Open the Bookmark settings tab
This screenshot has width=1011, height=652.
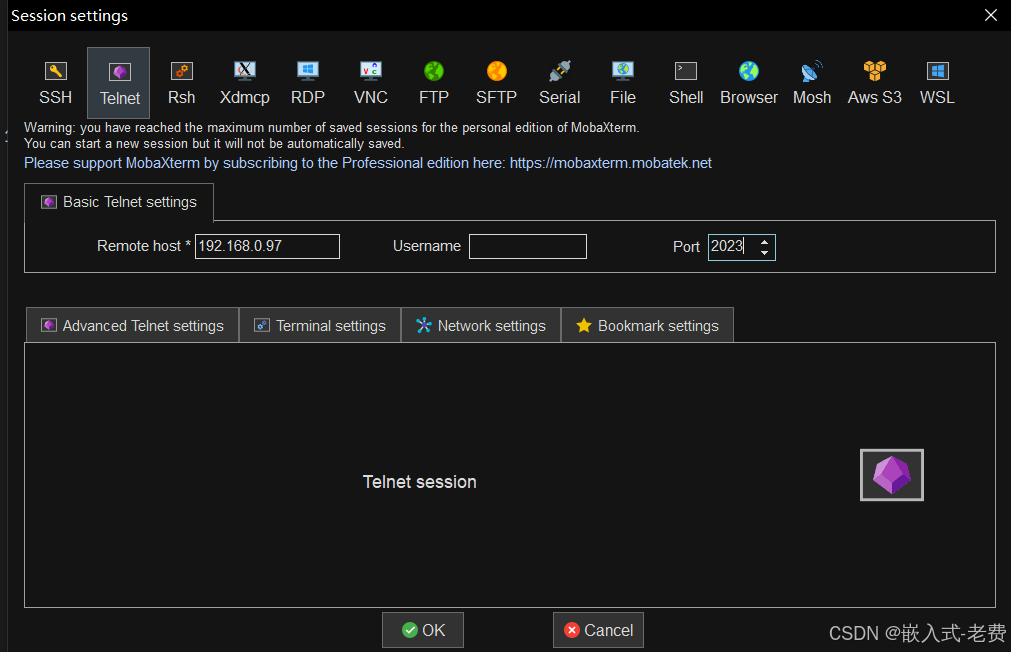[647, 326]
